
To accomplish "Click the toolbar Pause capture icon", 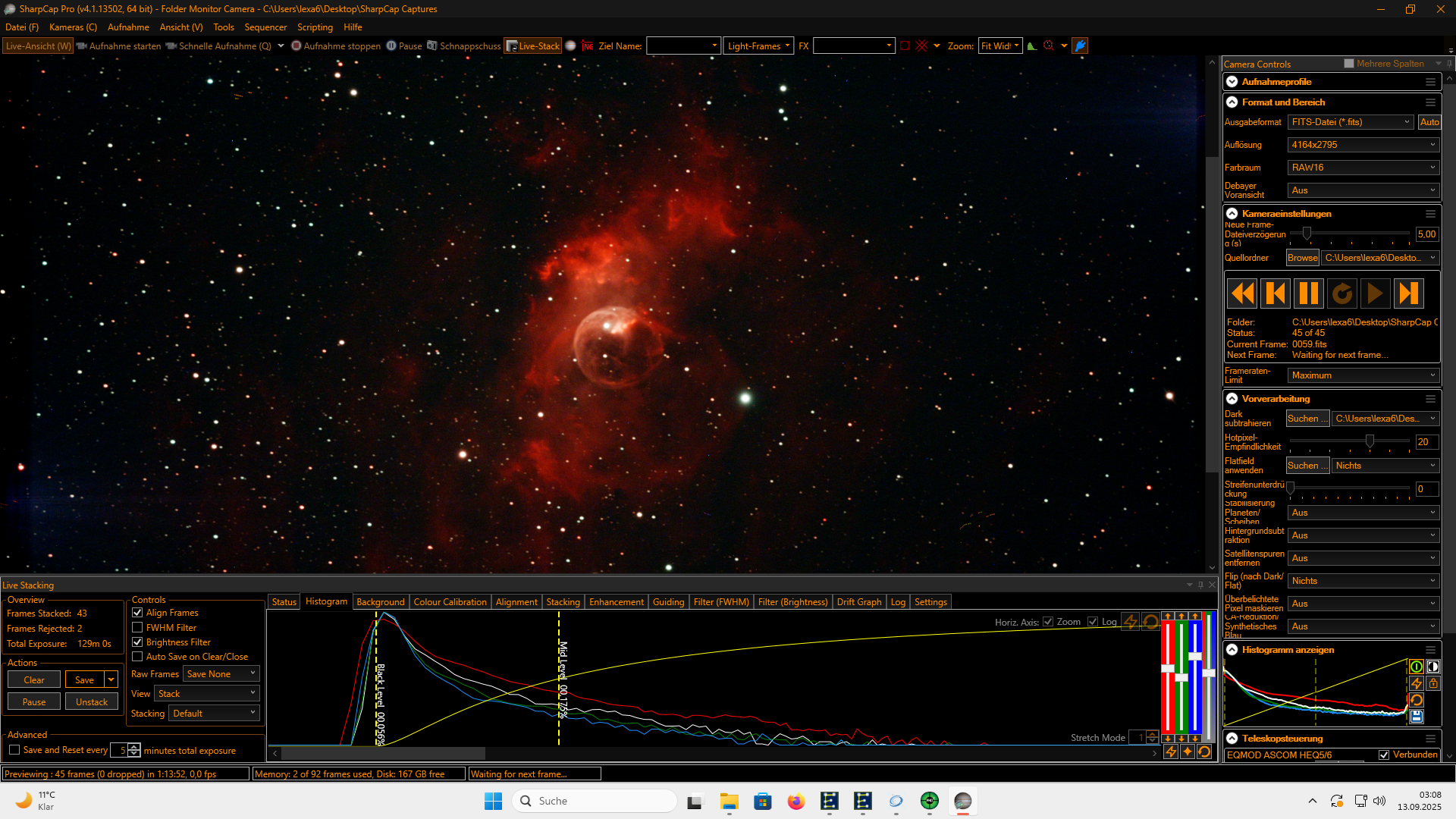I will click(391, 45).
